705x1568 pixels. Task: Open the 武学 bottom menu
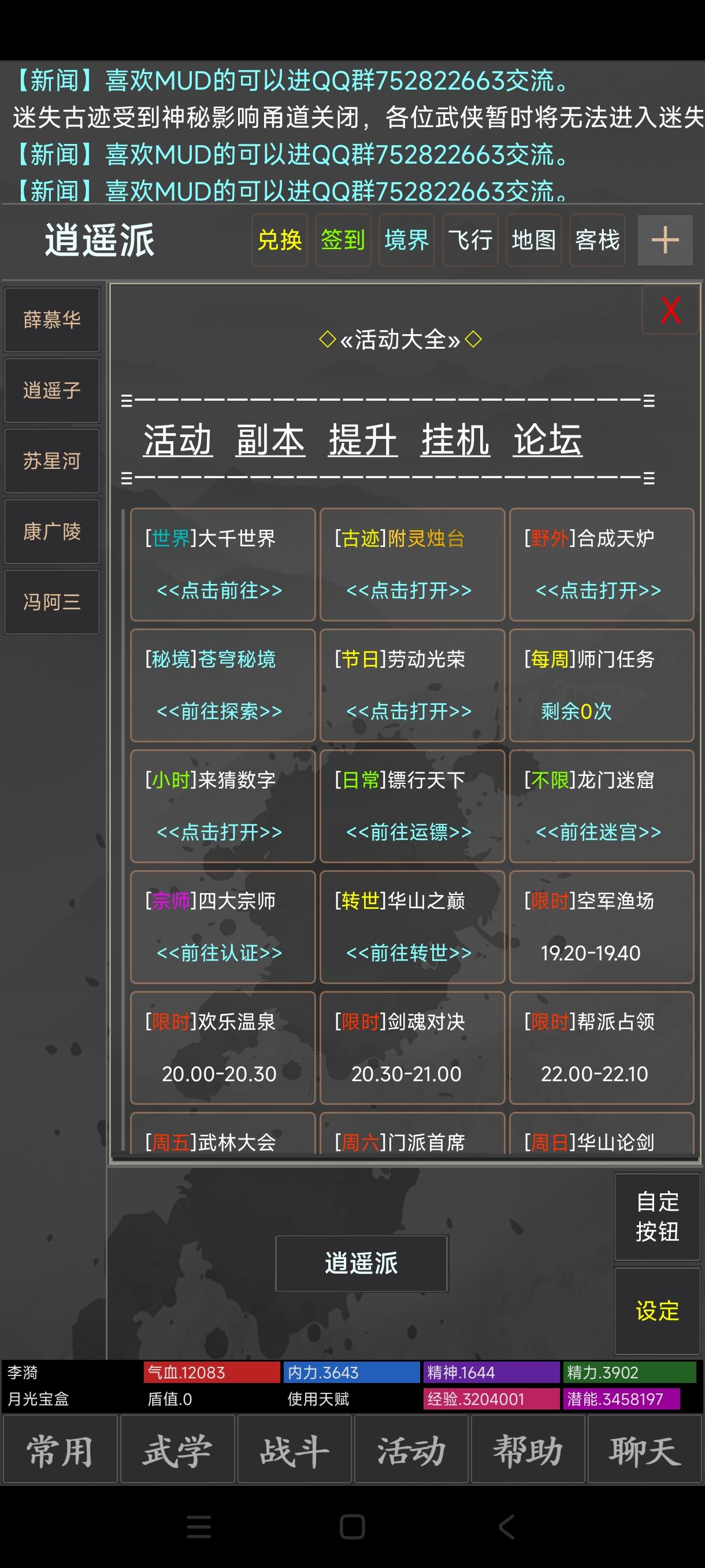click(x=177, y=1451)
